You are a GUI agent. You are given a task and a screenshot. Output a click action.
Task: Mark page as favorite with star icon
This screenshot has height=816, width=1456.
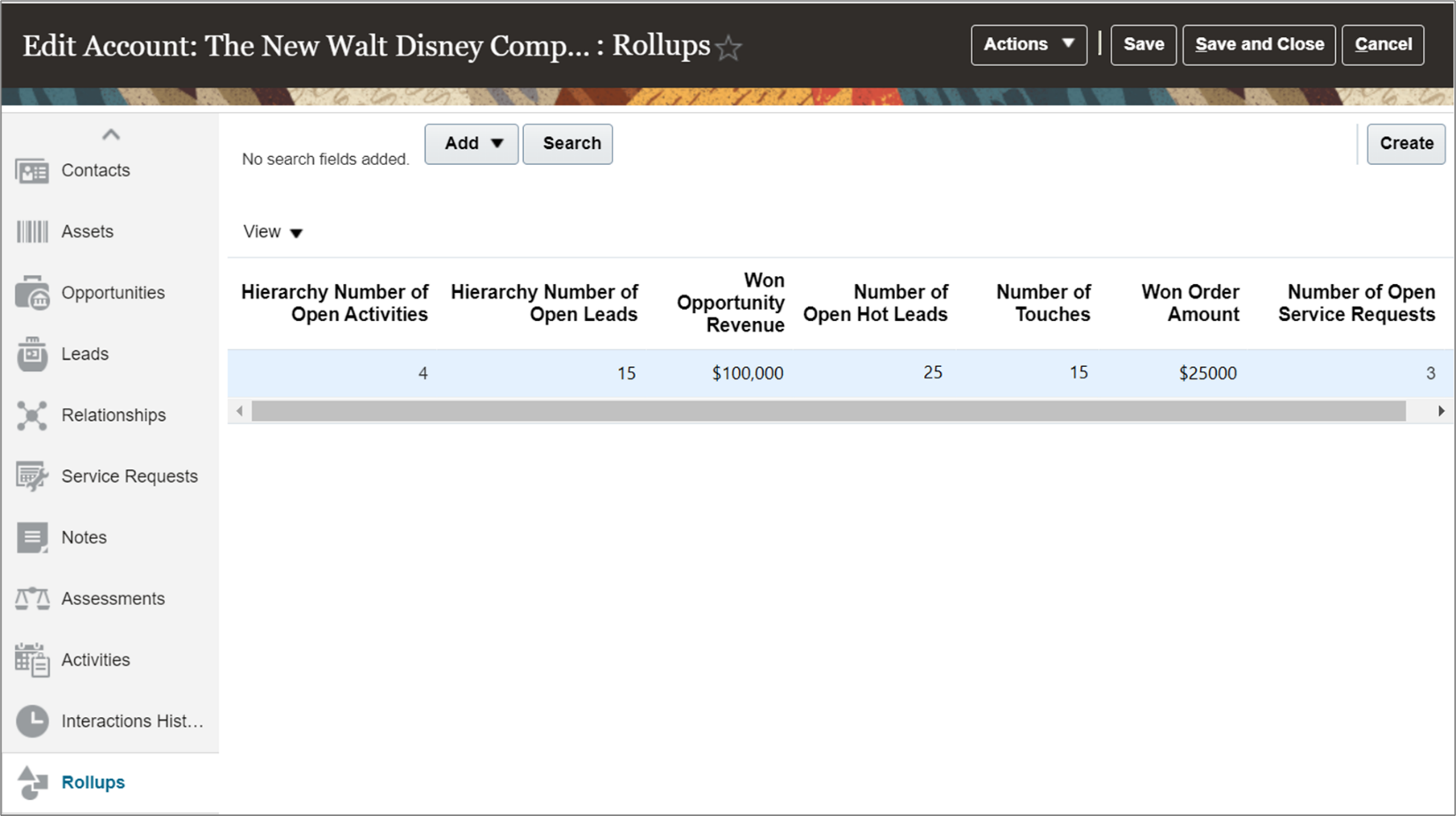click(x=728, y=48)
